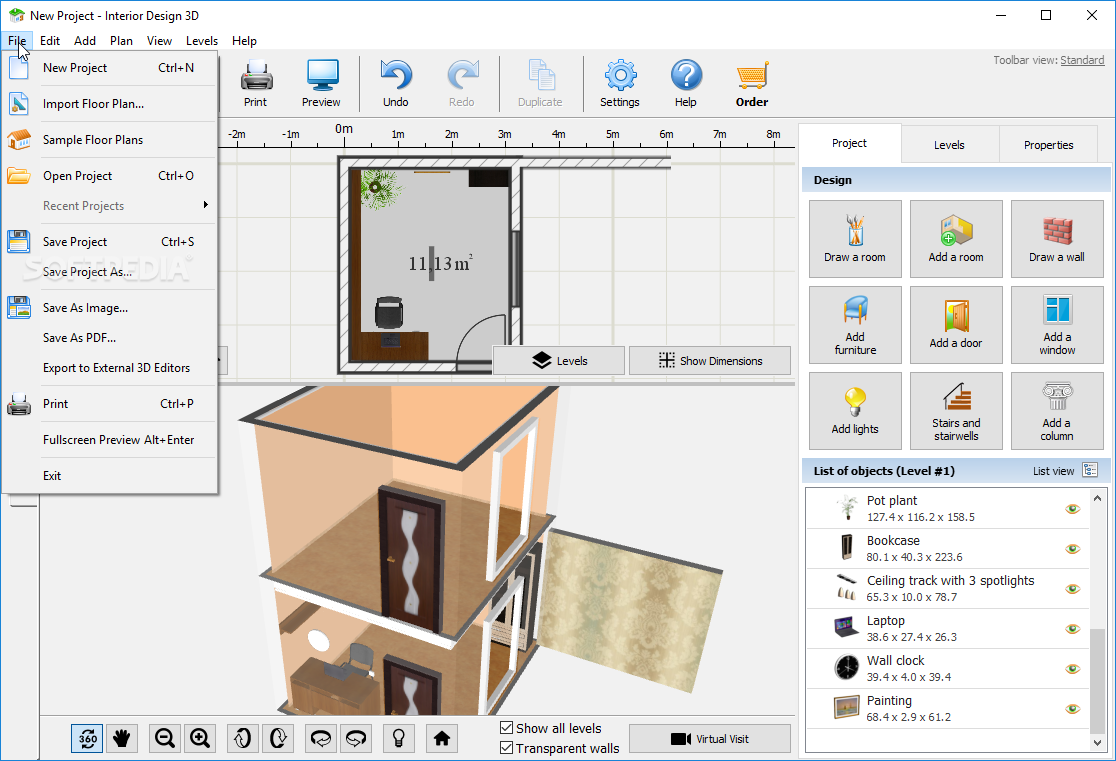This screenshot has width=1116, height=761.
Task: Click the rotate left 3D icon
Action: pos(321,738)
